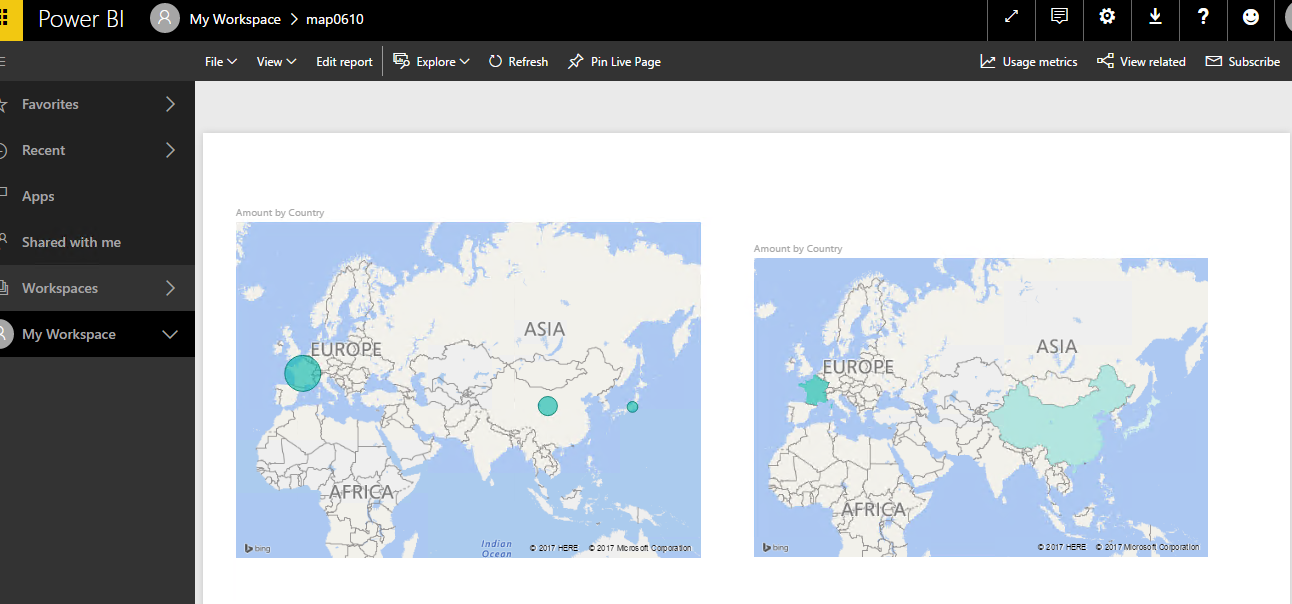Viewport: 1292px width, 604px height.
Task: Open the View menu
Action: (277, 62)
